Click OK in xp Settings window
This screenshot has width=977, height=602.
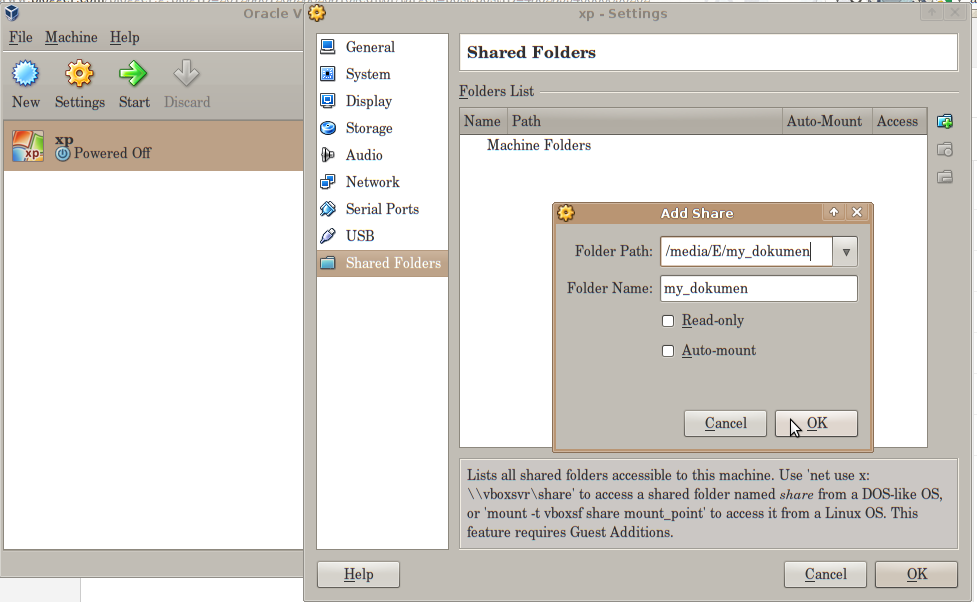tap(916, 574)
